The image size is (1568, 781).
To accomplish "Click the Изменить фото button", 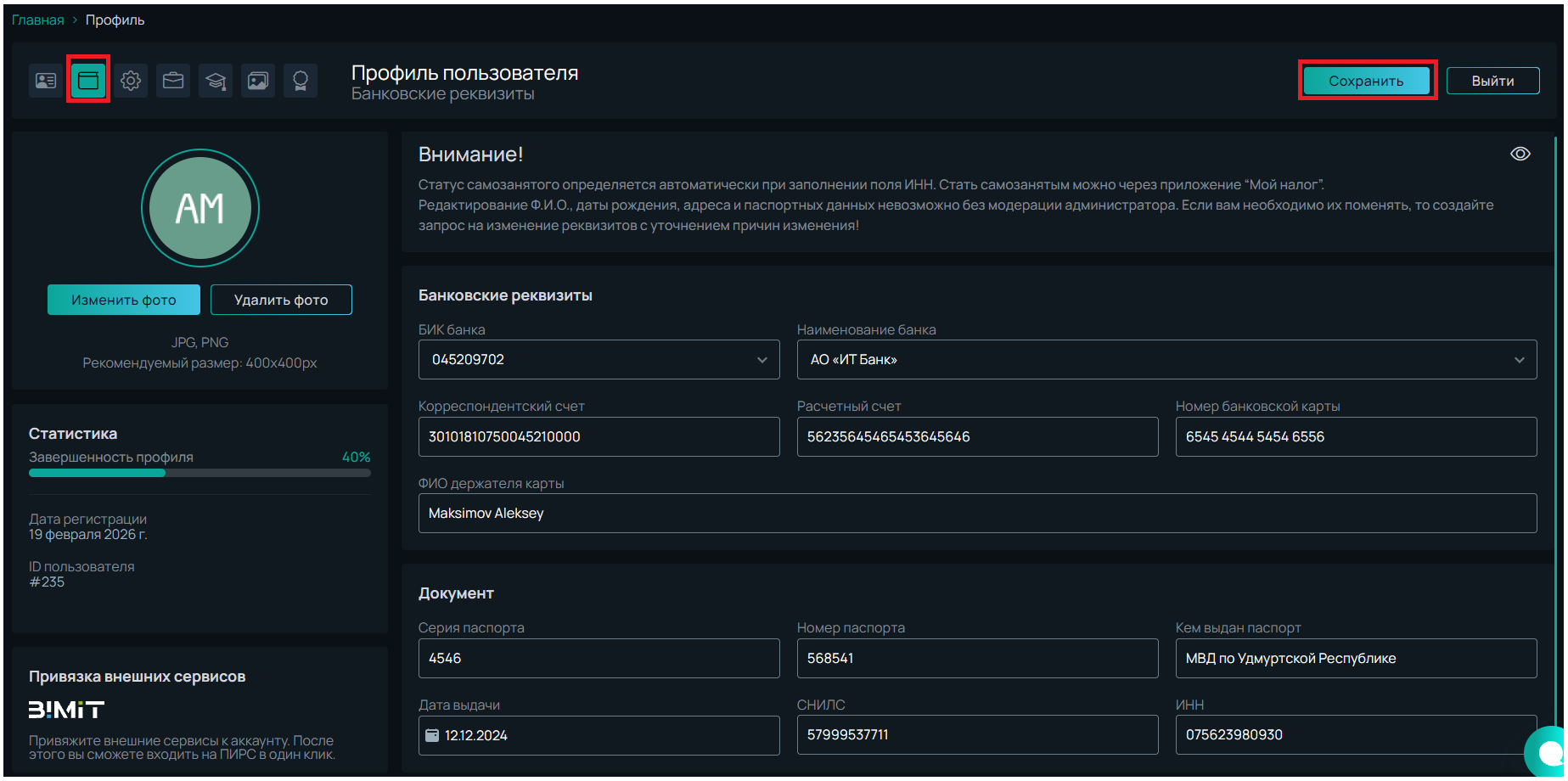I will pyautogui.click(x=124, y=300).
